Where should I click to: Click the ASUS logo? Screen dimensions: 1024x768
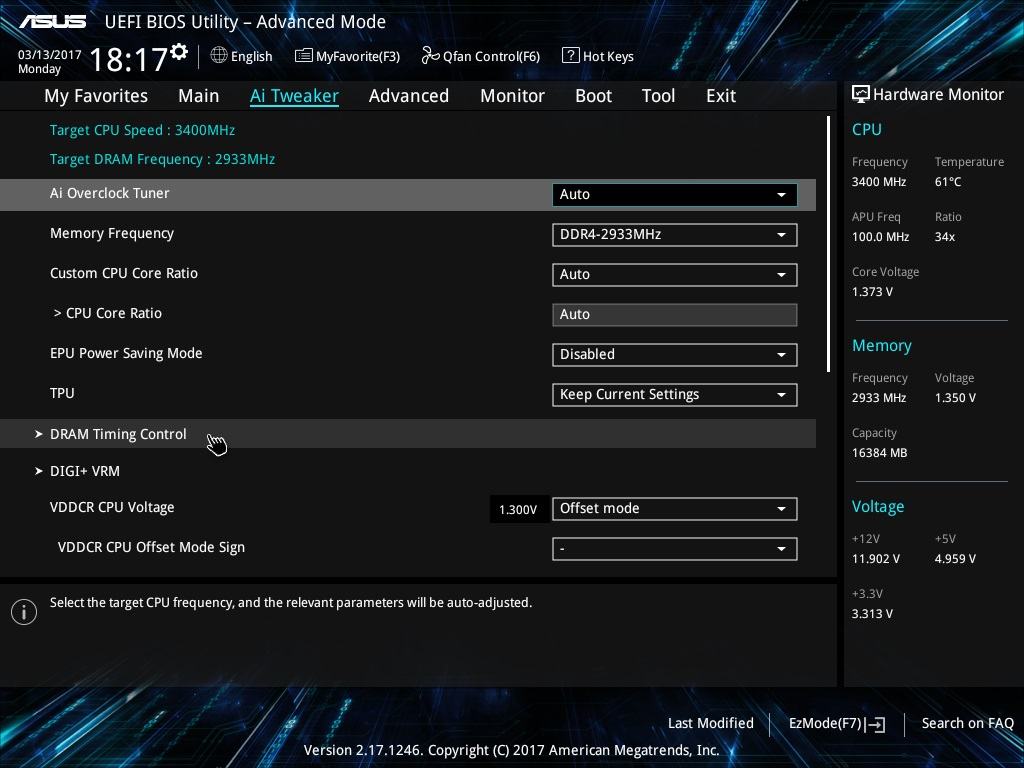53,22
